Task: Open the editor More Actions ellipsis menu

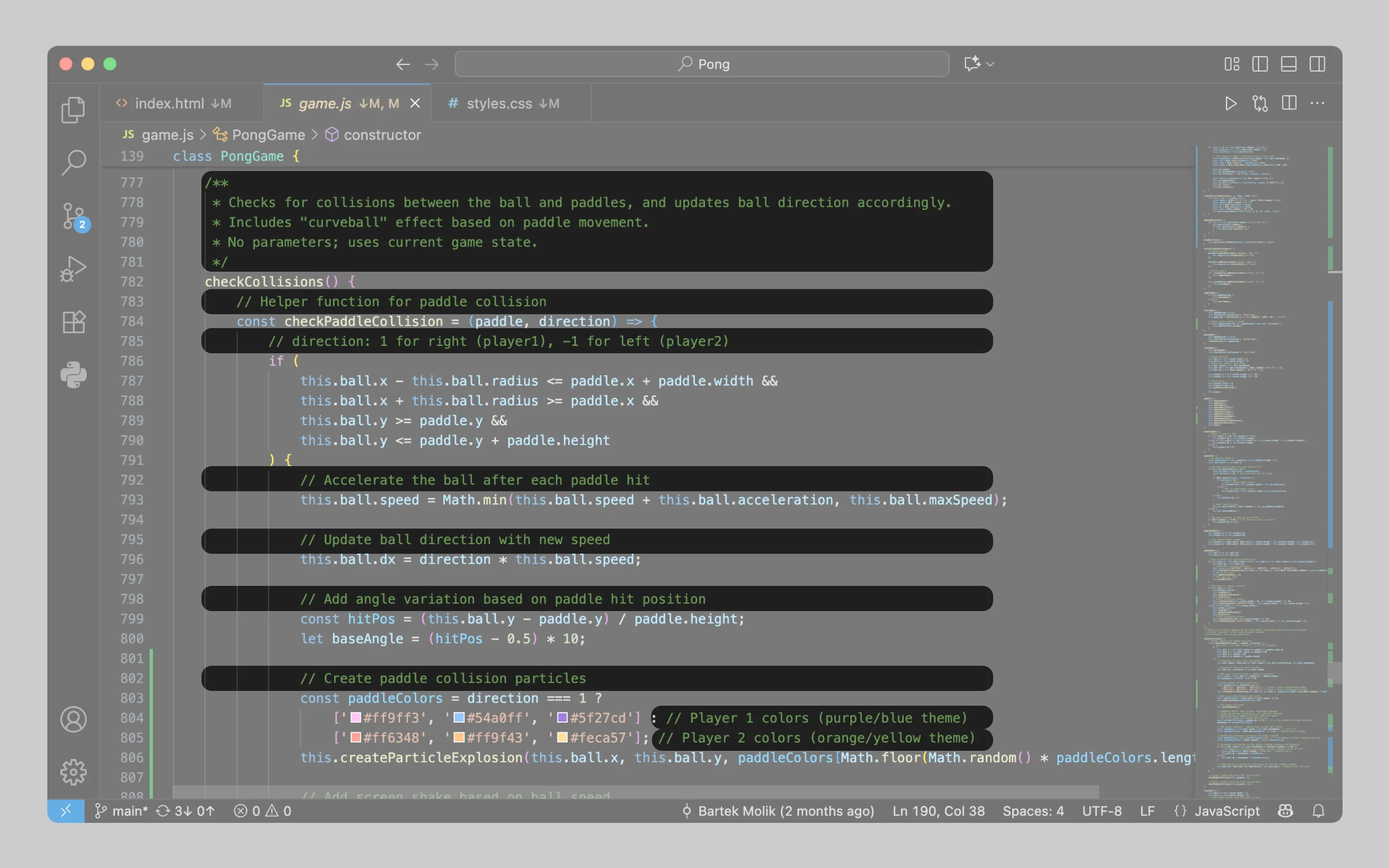Action: pyautogui.click(x=1317, y=103)
